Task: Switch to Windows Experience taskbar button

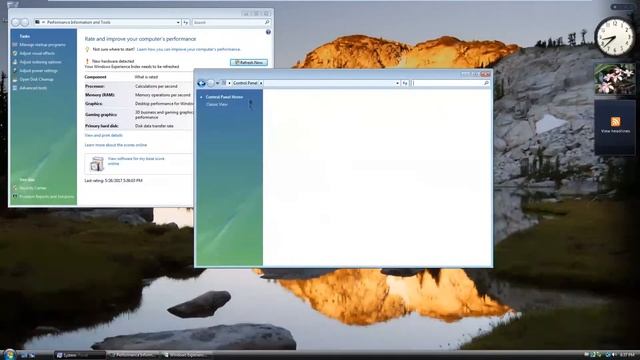Action: click(x=188, y=355)
